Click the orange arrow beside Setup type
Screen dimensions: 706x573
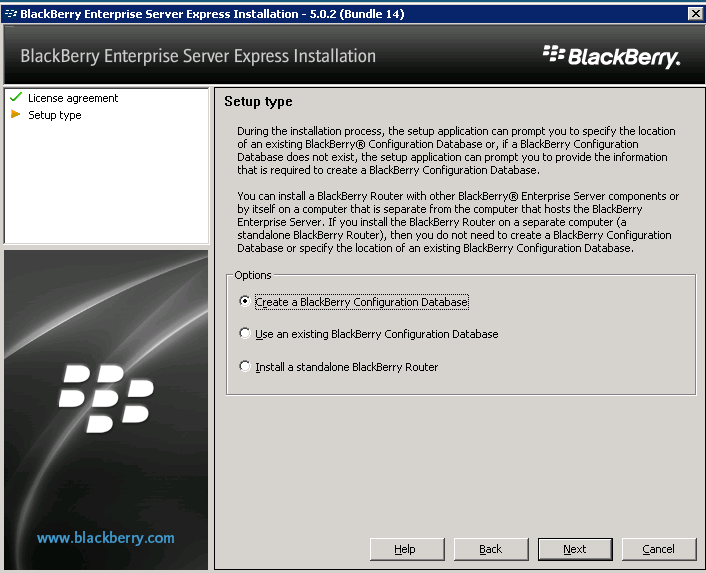(x=15, y=115)
